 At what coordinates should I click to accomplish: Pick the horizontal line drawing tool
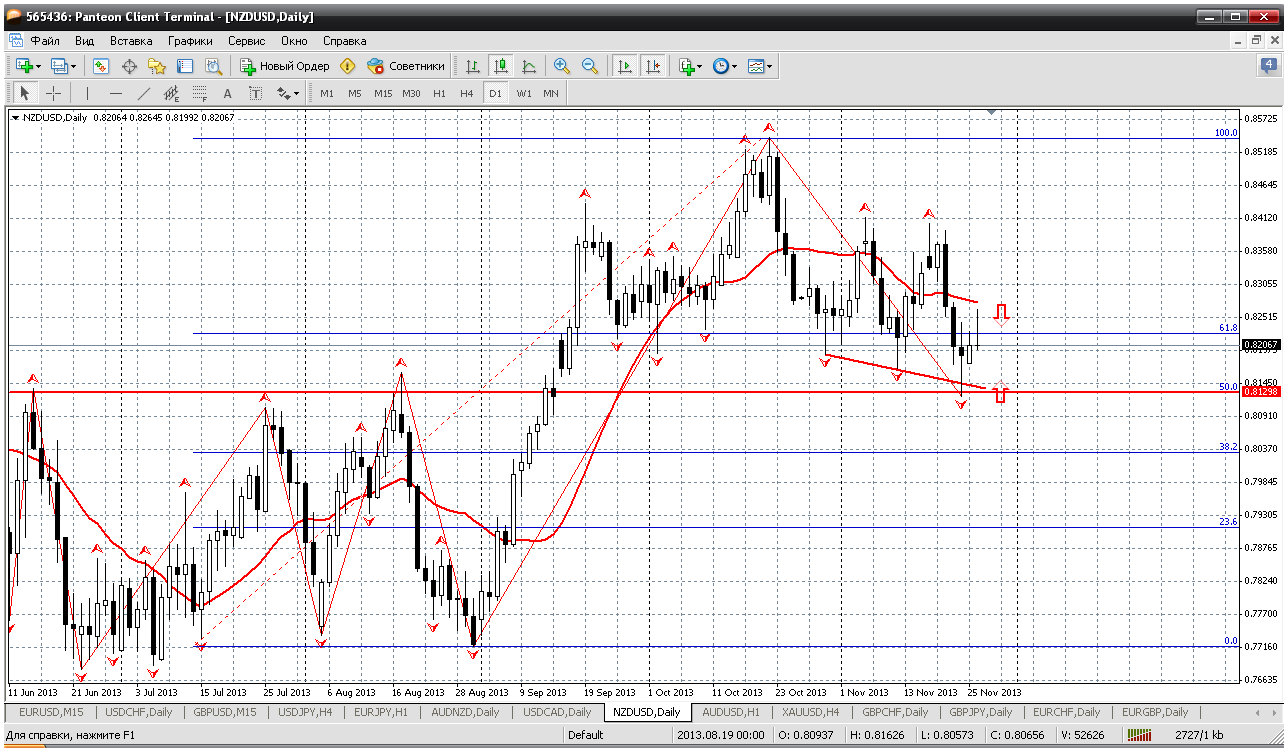coord(115,93)
